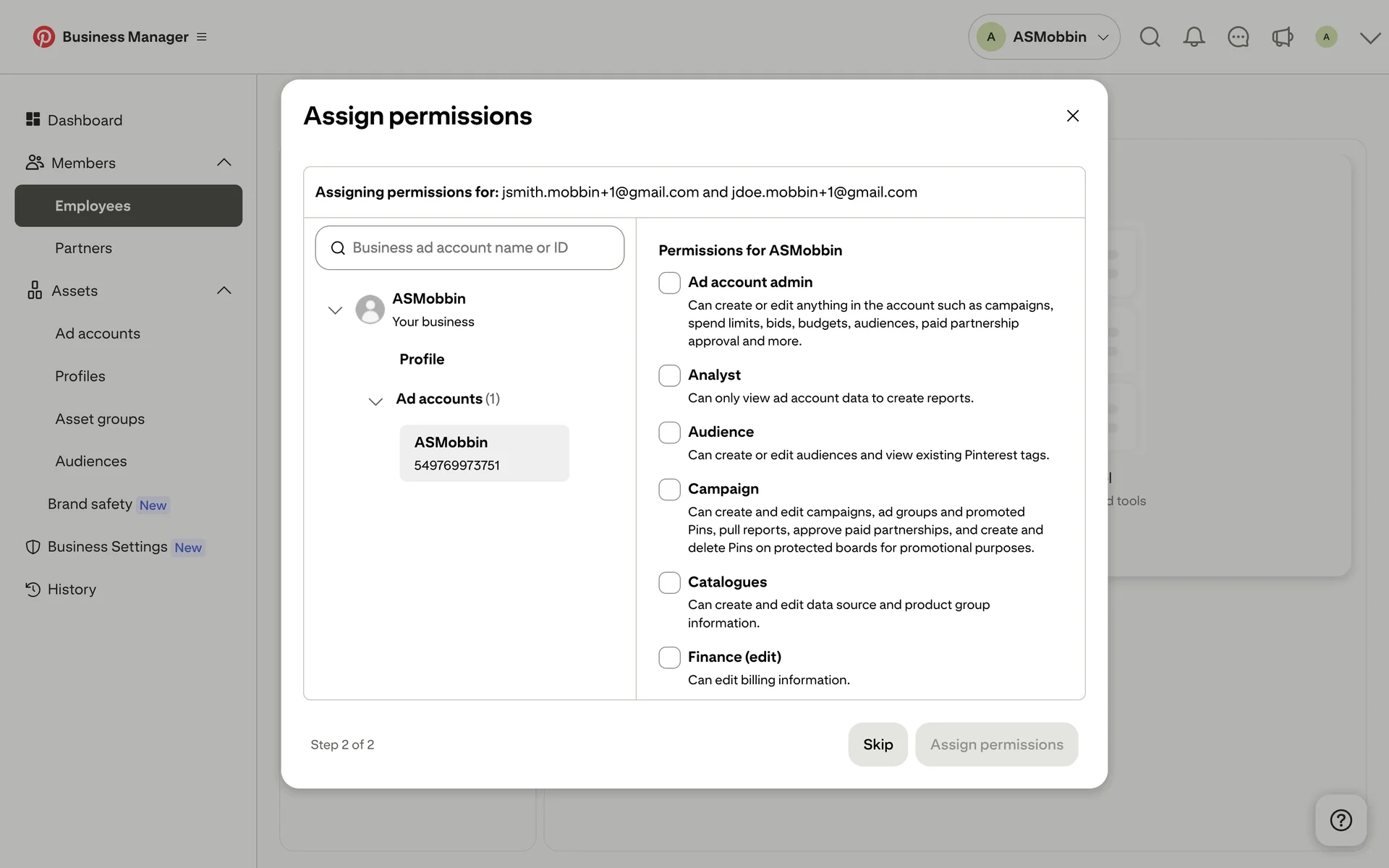Screen dimensions: 1389x868
Task: Collapse the Ad accounts (1) tree node
Action: [375, 401]
